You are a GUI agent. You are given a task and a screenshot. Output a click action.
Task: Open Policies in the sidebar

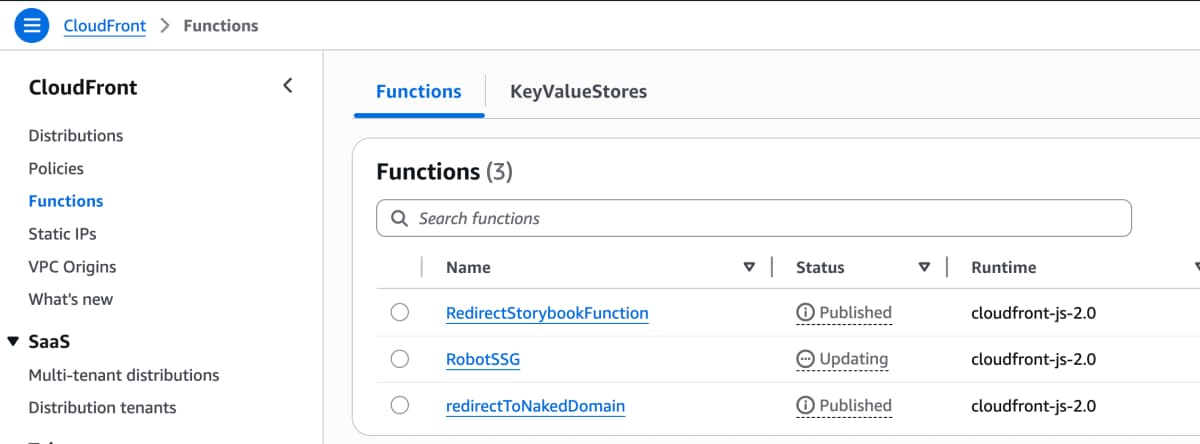click(x=56, y=168)
